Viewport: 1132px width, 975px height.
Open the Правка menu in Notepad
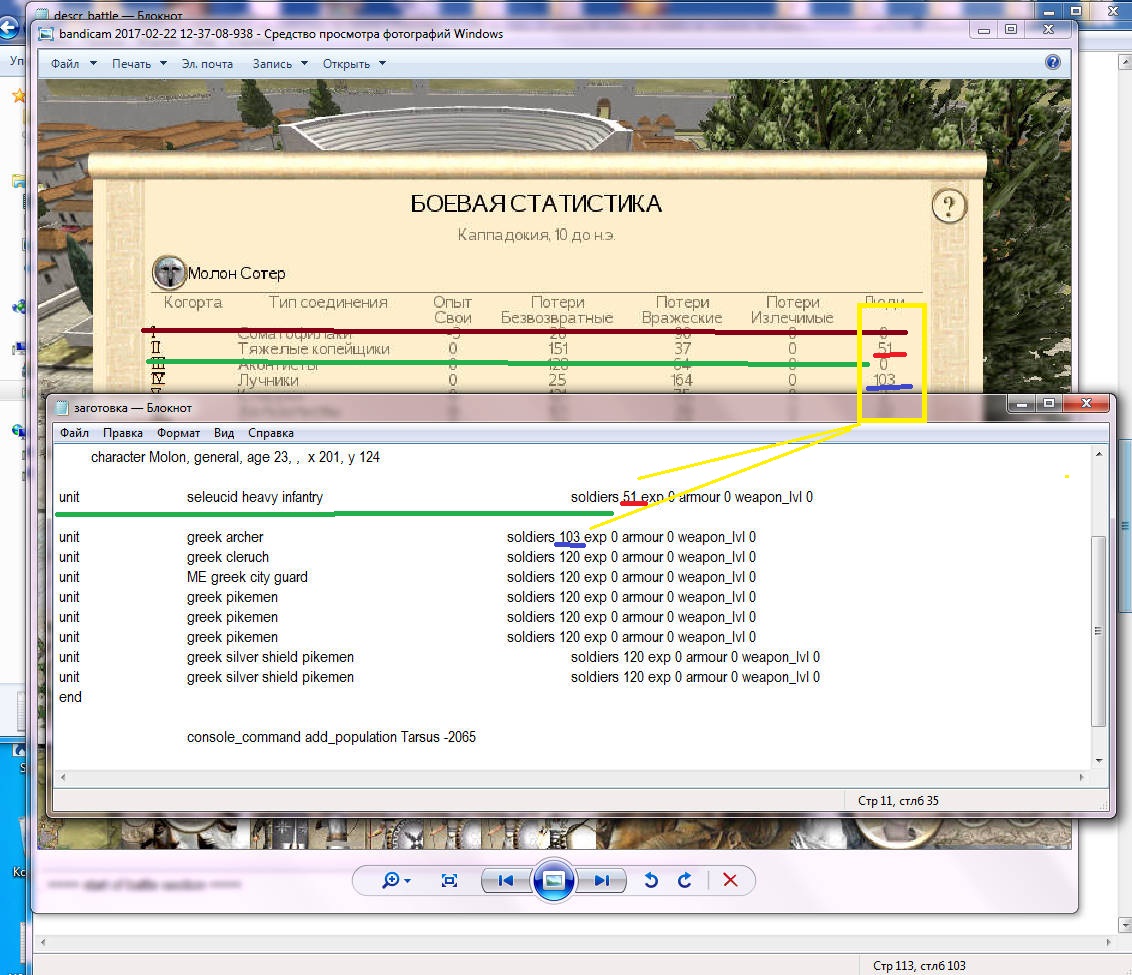[122, 433]
